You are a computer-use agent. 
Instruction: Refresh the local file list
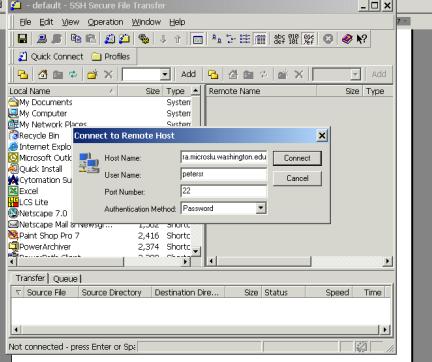[73, 74]
